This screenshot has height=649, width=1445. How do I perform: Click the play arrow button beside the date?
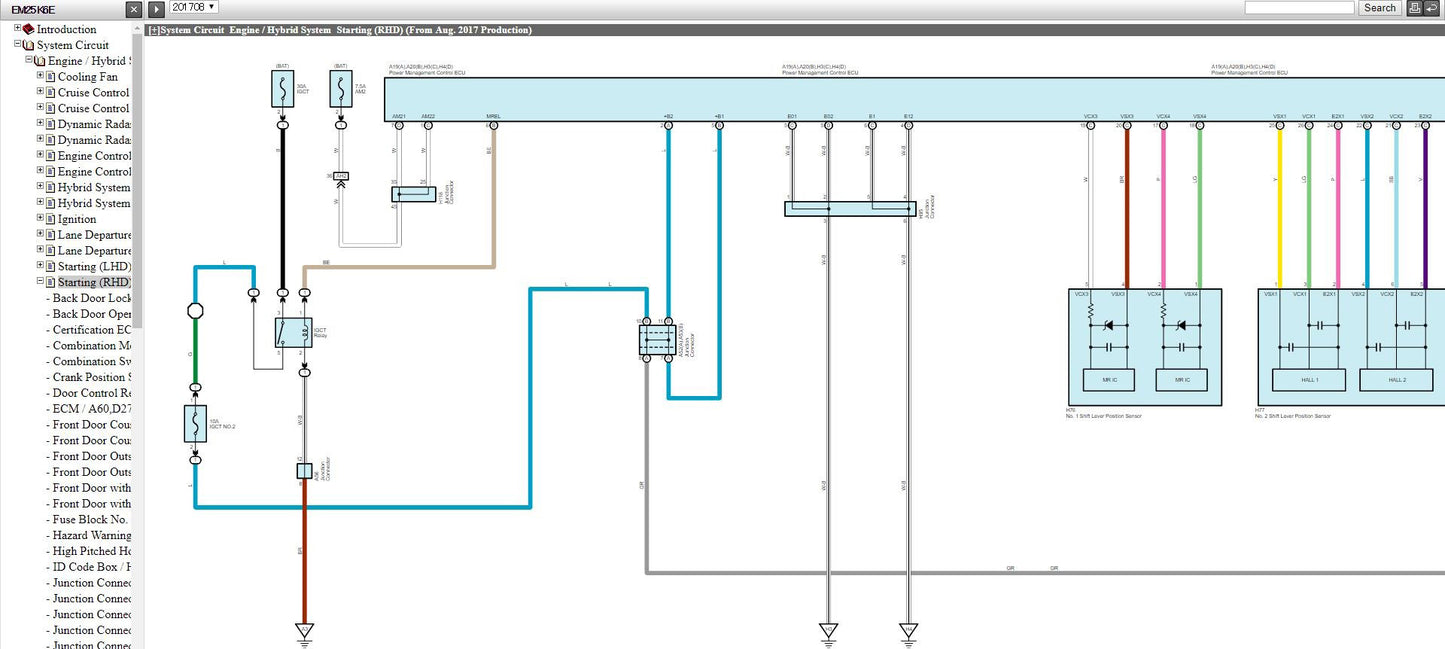click(x=157, y=9)
